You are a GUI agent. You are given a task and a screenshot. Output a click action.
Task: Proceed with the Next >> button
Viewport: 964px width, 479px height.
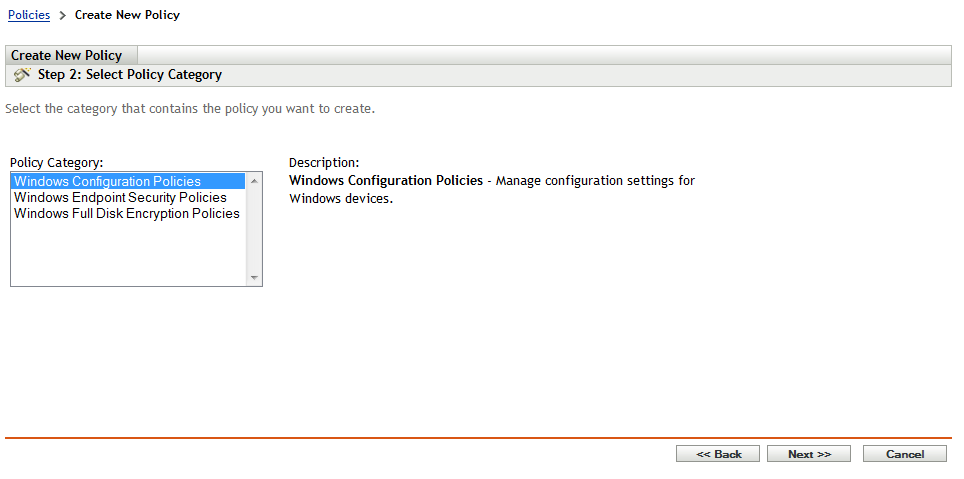tap(809, 454)
